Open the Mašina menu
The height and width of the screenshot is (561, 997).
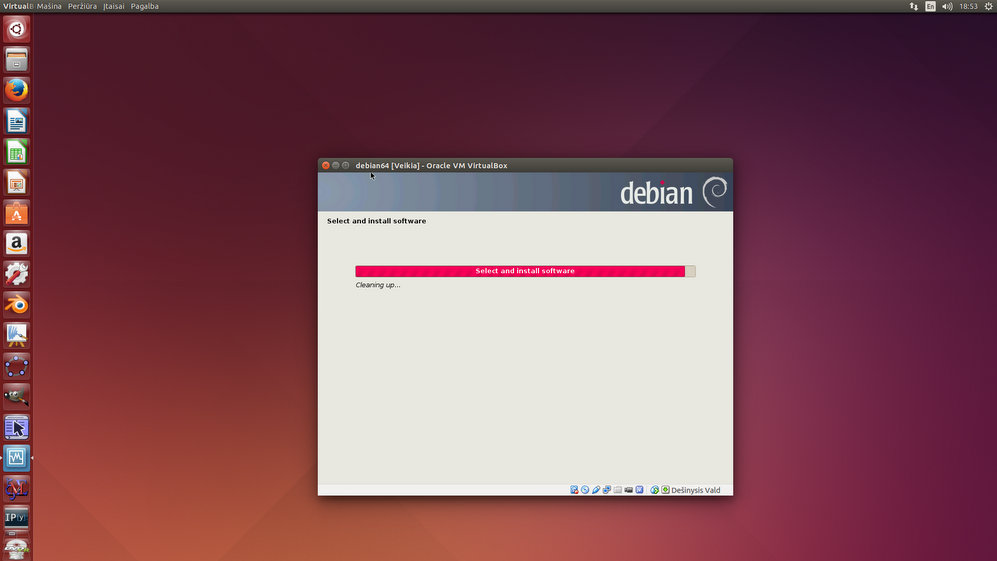pyautogui.click(x=49, y=6)
